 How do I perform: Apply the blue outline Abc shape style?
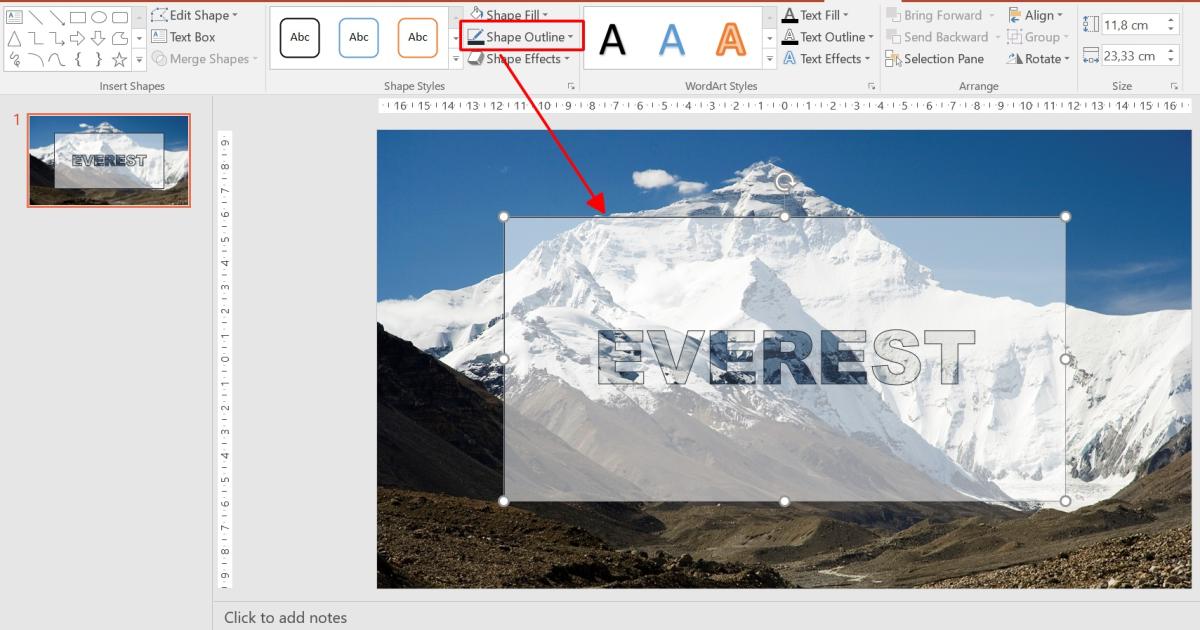[359, 37]
